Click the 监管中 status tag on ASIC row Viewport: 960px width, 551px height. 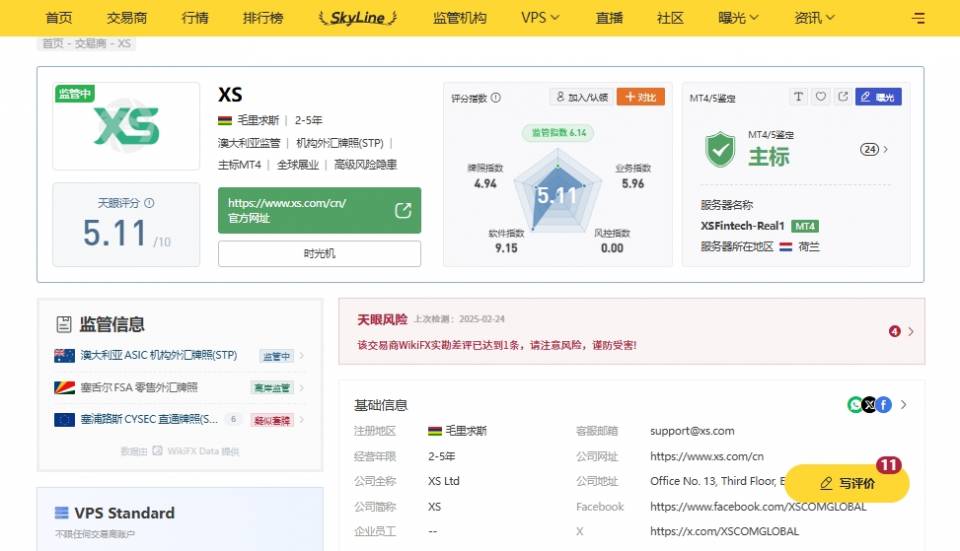point(276,356)
